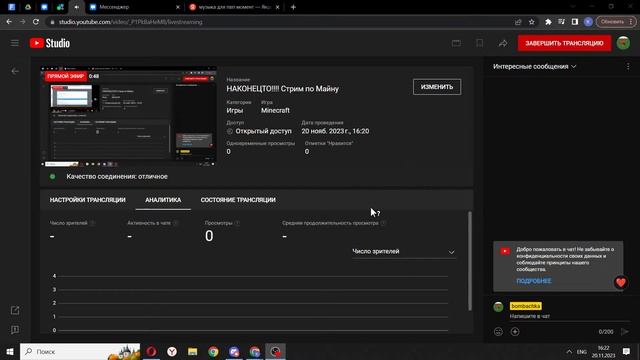This screenshot has width=640, height=360.
Task: Open the YouTube Studio hamburger menu
Action: [15, 43]
